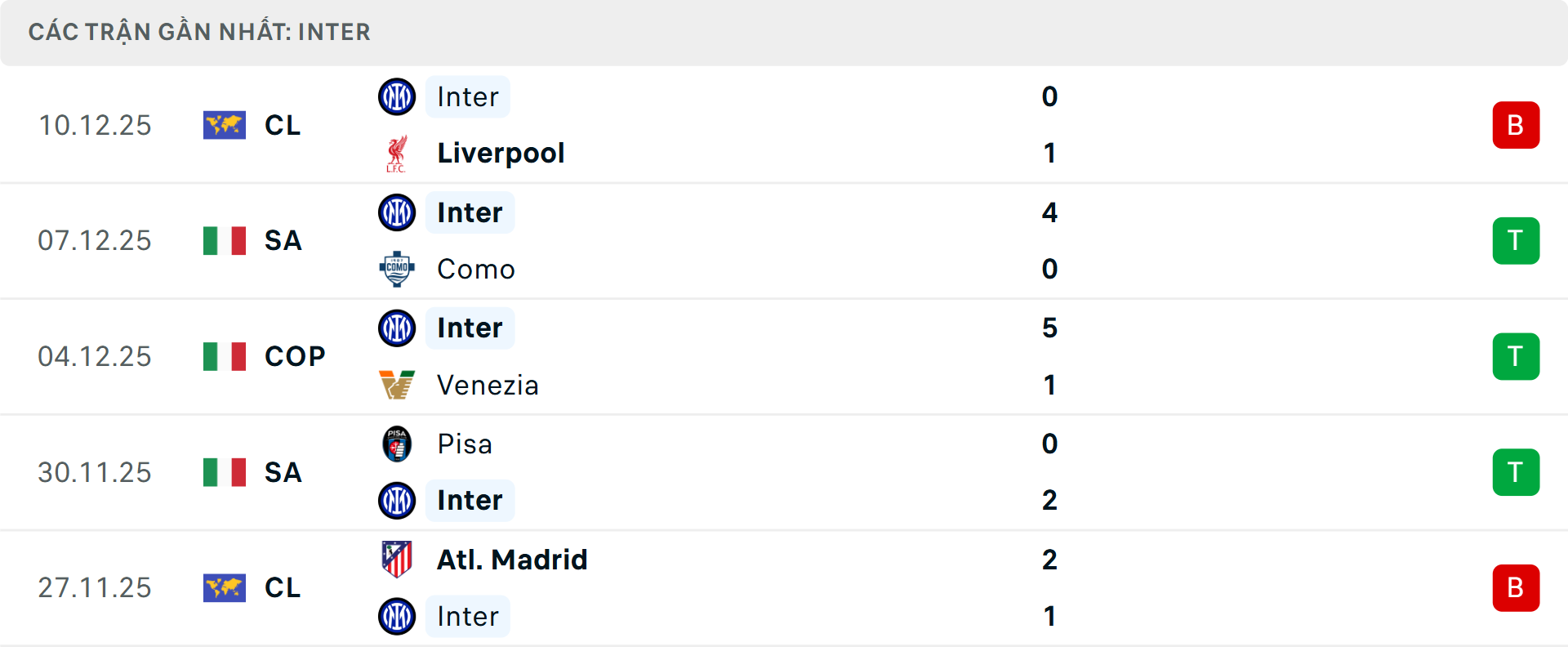The width and height of the screenshot is (1568, 647).
Task: Click the green T badge for Venezia match
Action: 1516,356
